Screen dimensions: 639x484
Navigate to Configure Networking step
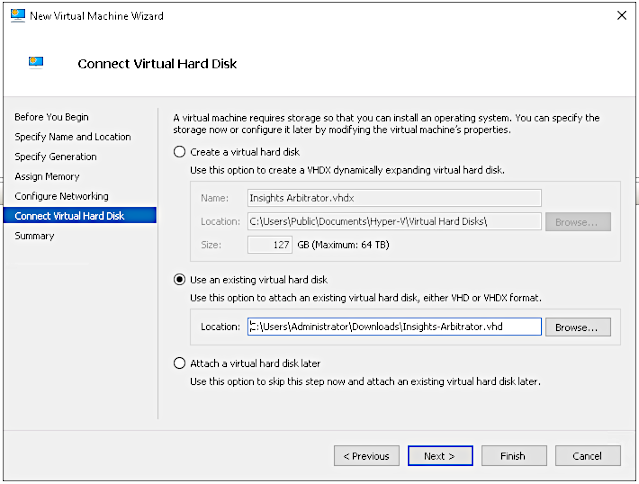coord(61,196)
